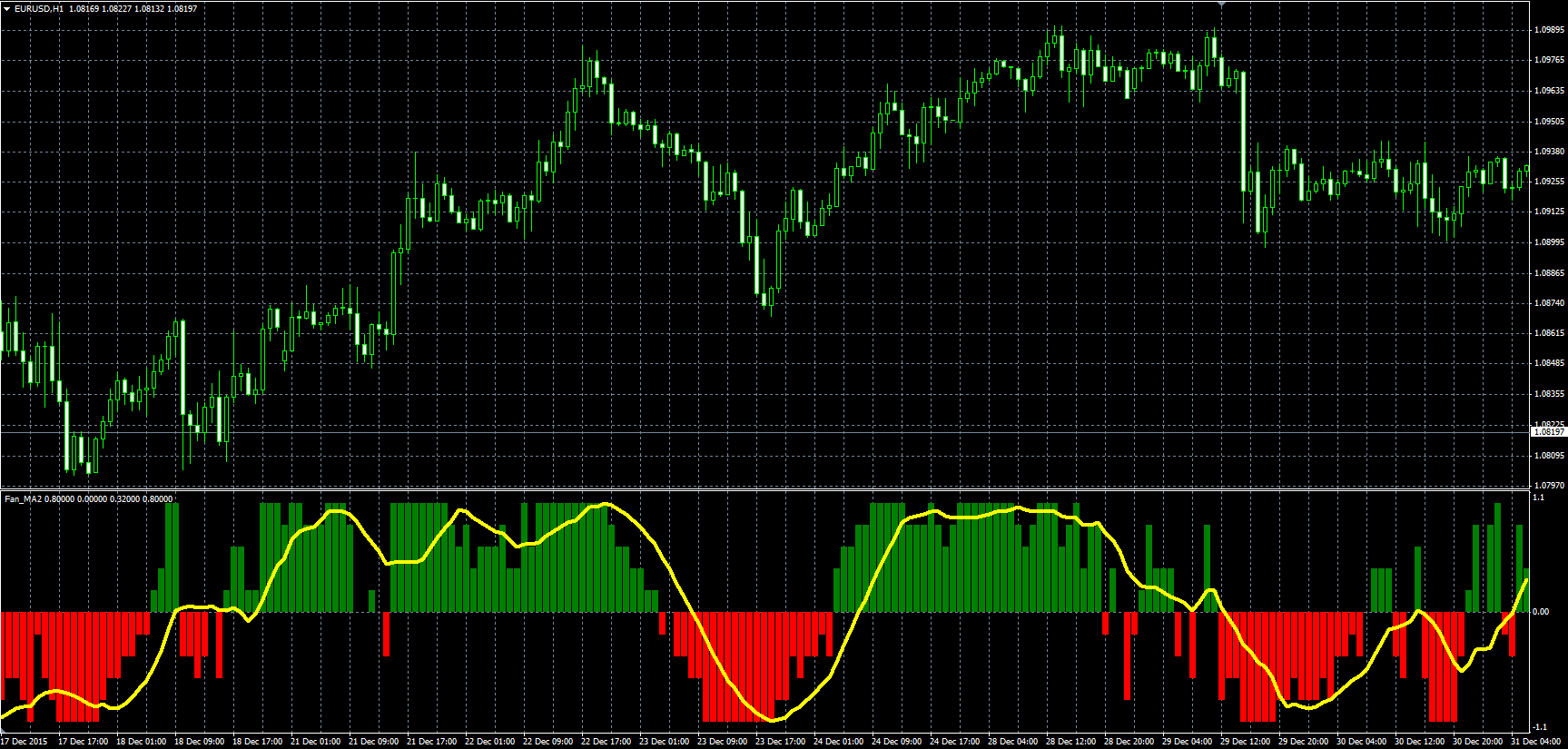The height and width of the screenshot is (749, 1568).
Task: Click time axis label 23 Dec 01:00
Action: [664, 742]
